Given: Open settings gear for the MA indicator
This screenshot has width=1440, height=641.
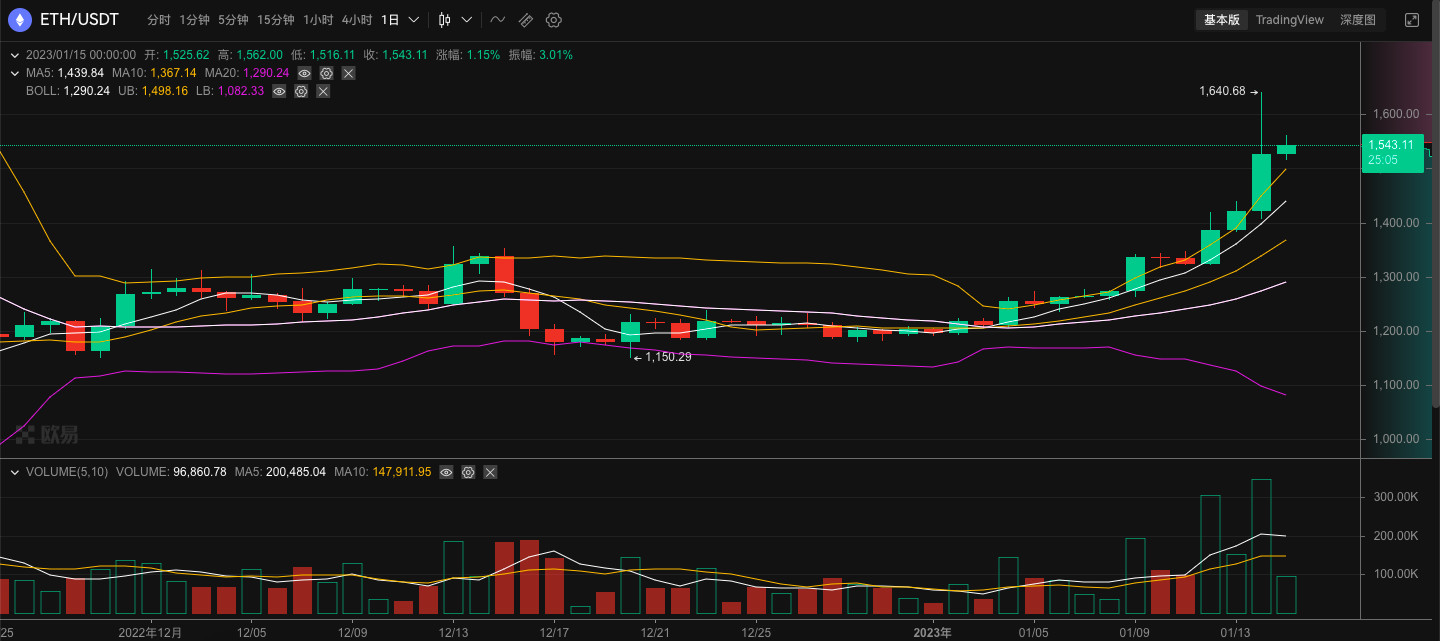Looking at the screenshot, I should click(326, 73).
